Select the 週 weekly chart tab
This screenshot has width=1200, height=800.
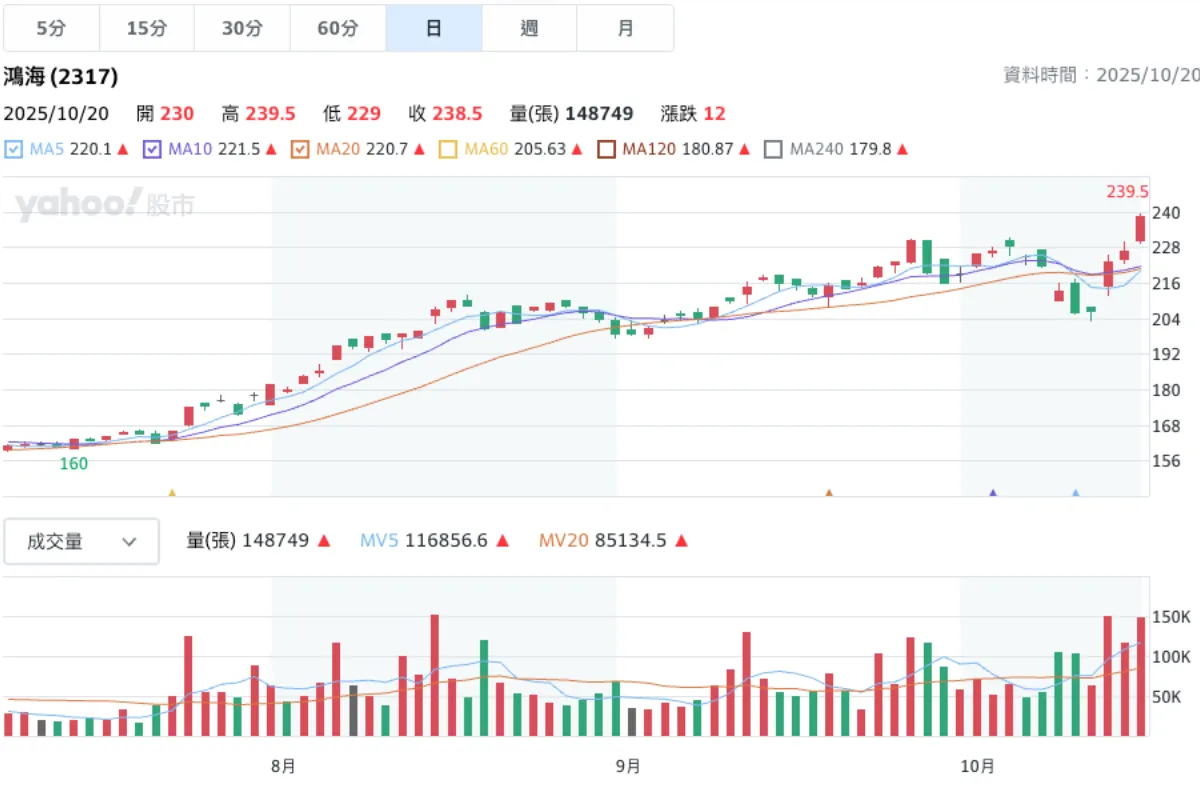(x=529, y=28)
